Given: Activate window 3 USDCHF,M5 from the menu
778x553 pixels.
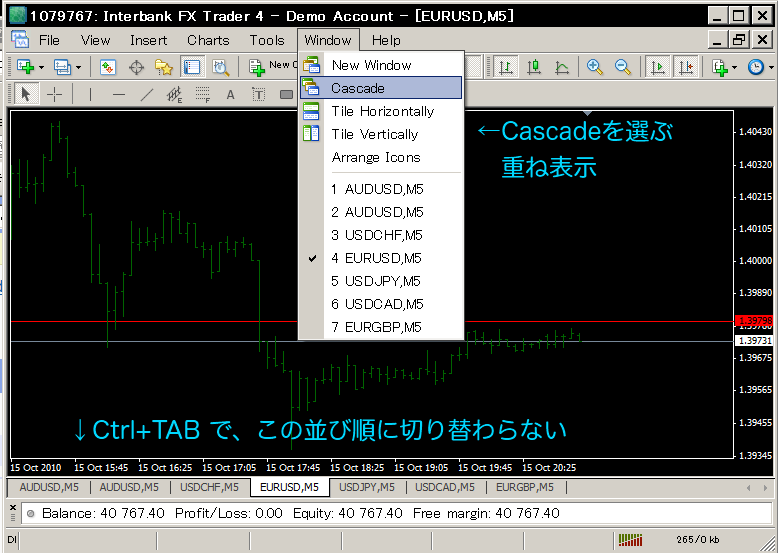Looking at the screenshot, I should (381, 235).
